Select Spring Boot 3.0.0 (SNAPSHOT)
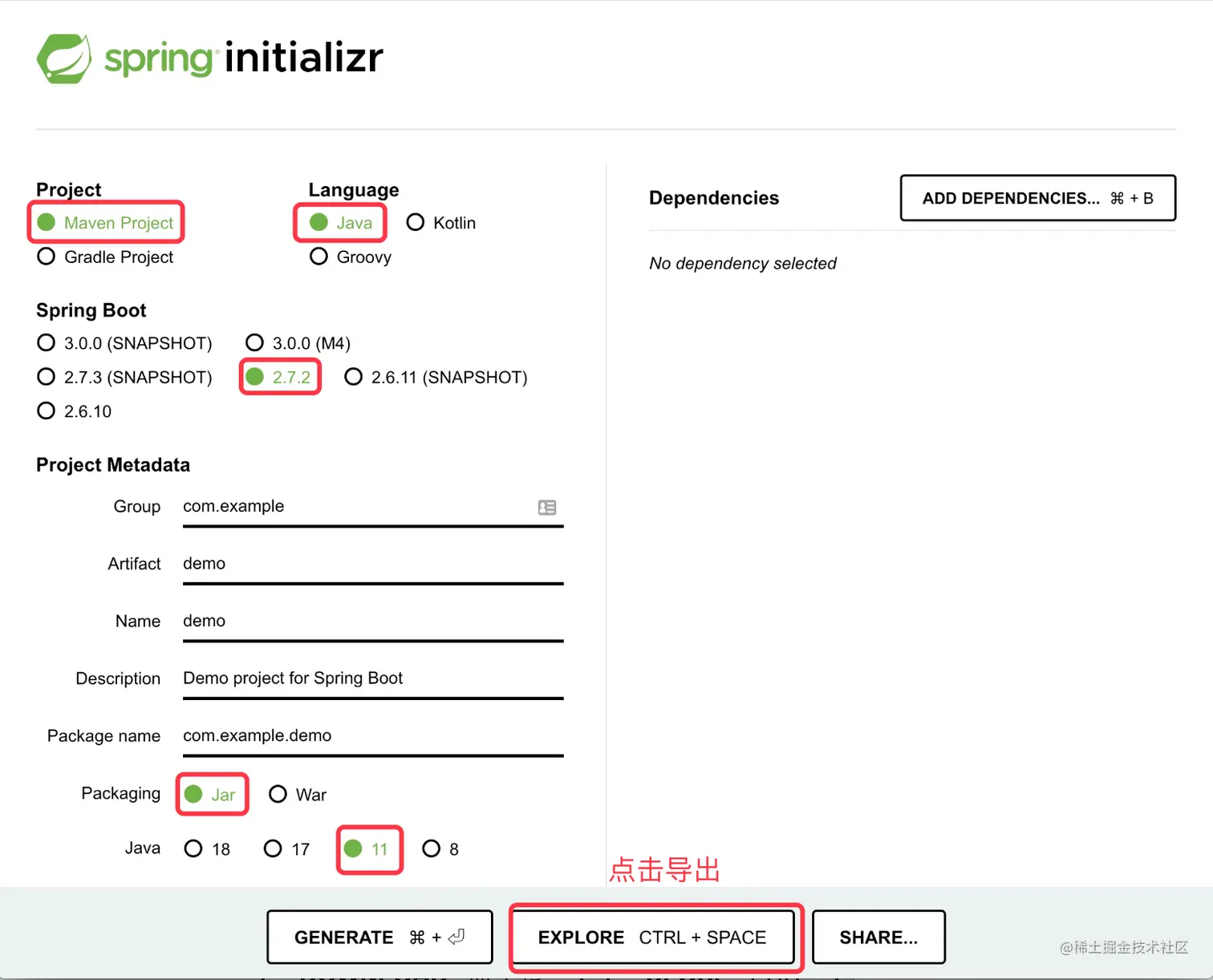 [x=124, y=343]
